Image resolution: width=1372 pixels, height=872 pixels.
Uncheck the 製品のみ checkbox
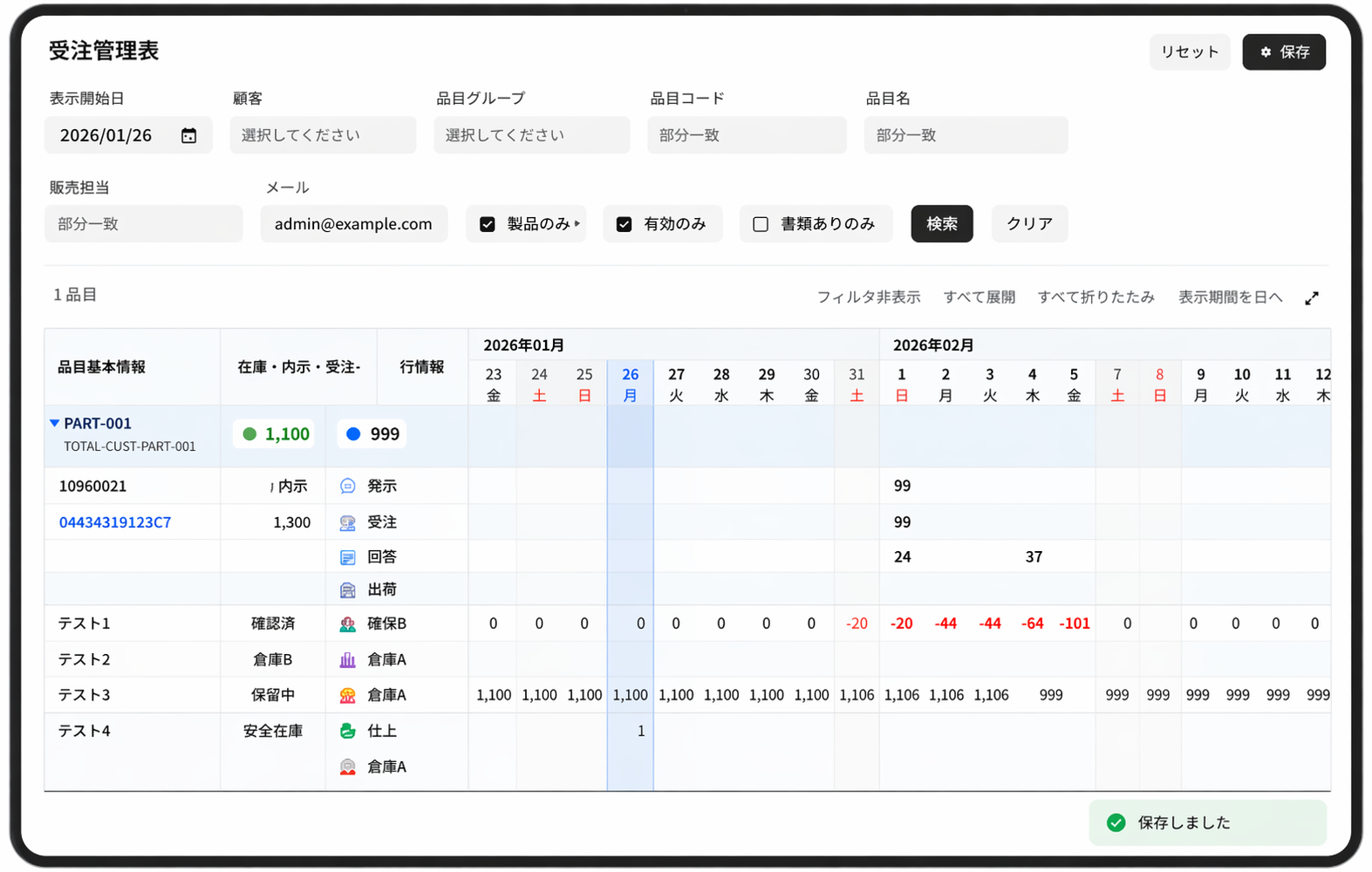click(x=488, y=225)
